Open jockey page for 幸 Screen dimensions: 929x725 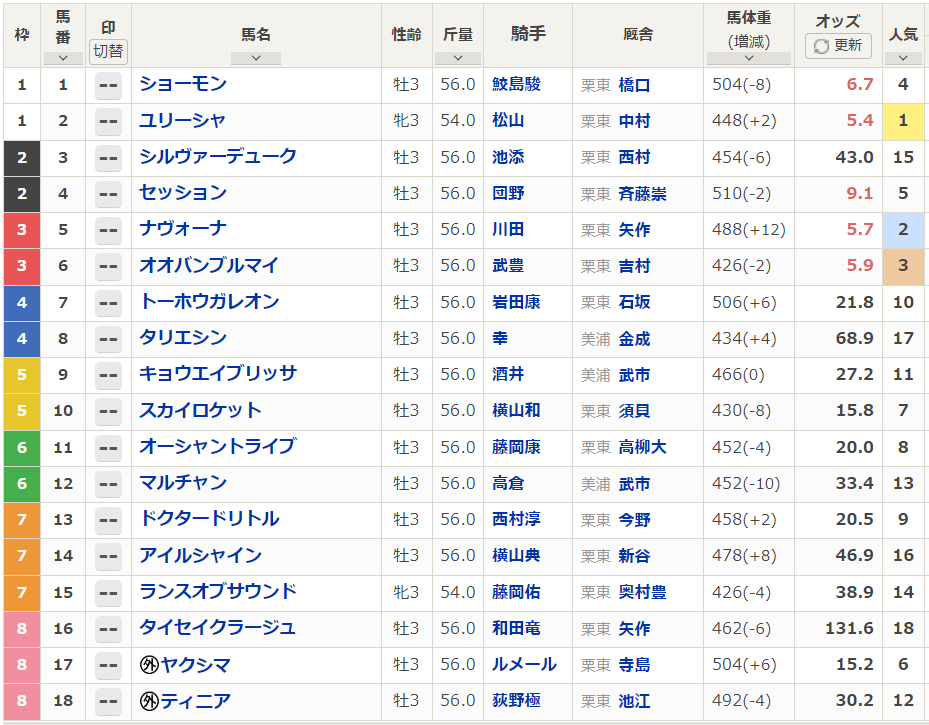(x=500, y=338)
